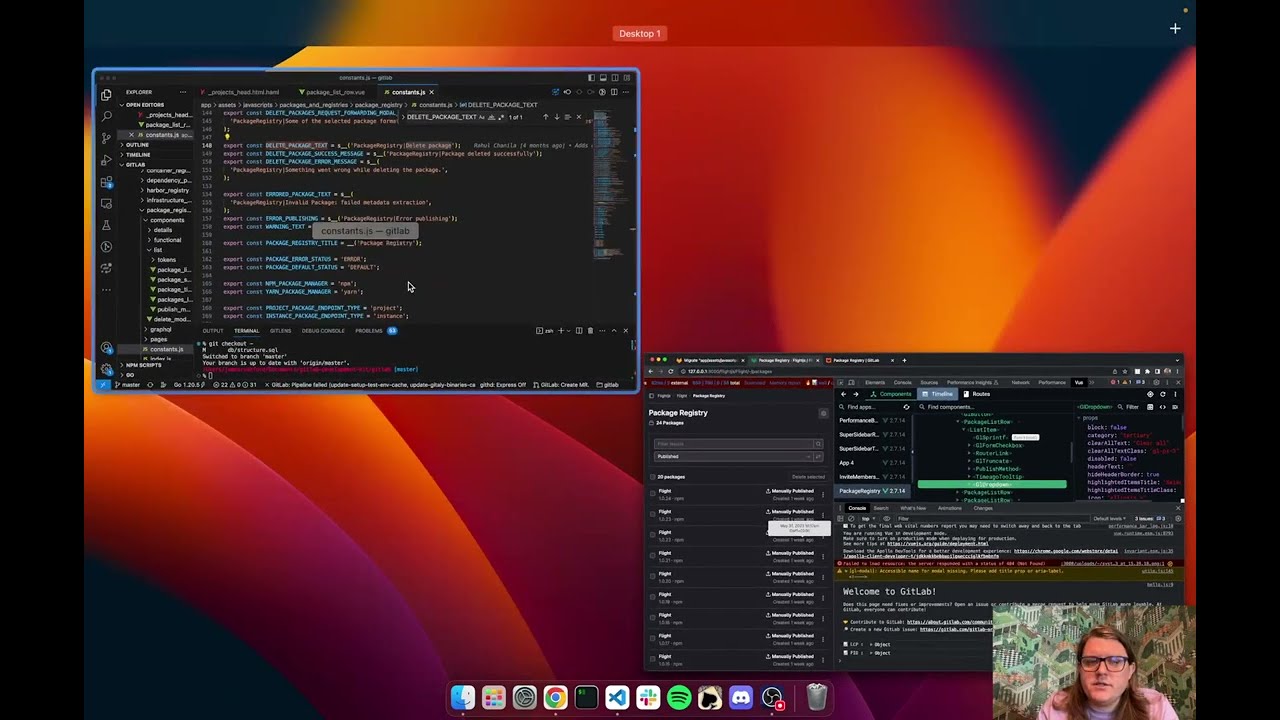Open Google Chrome from the Dock
The image size is (1280, 720).
(555, 697)
